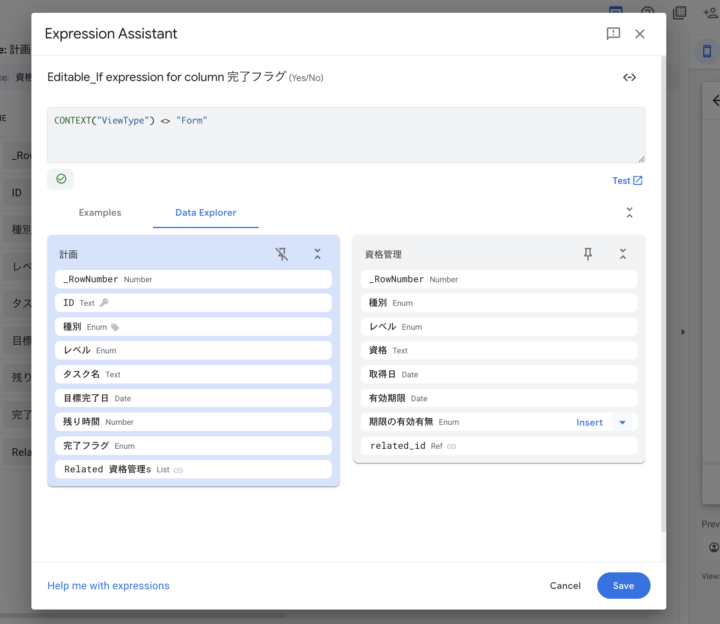Switch to the Examples tab
The width and height of the screenshot is (720, 624).
pos(100,213)
